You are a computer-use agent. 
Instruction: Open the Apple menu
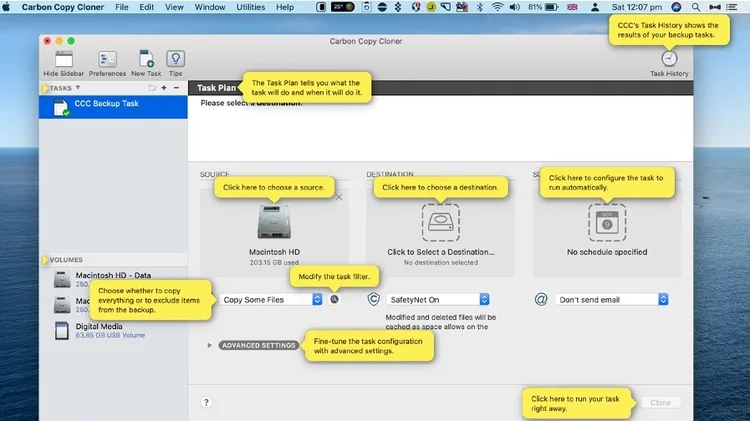(6, 7)
